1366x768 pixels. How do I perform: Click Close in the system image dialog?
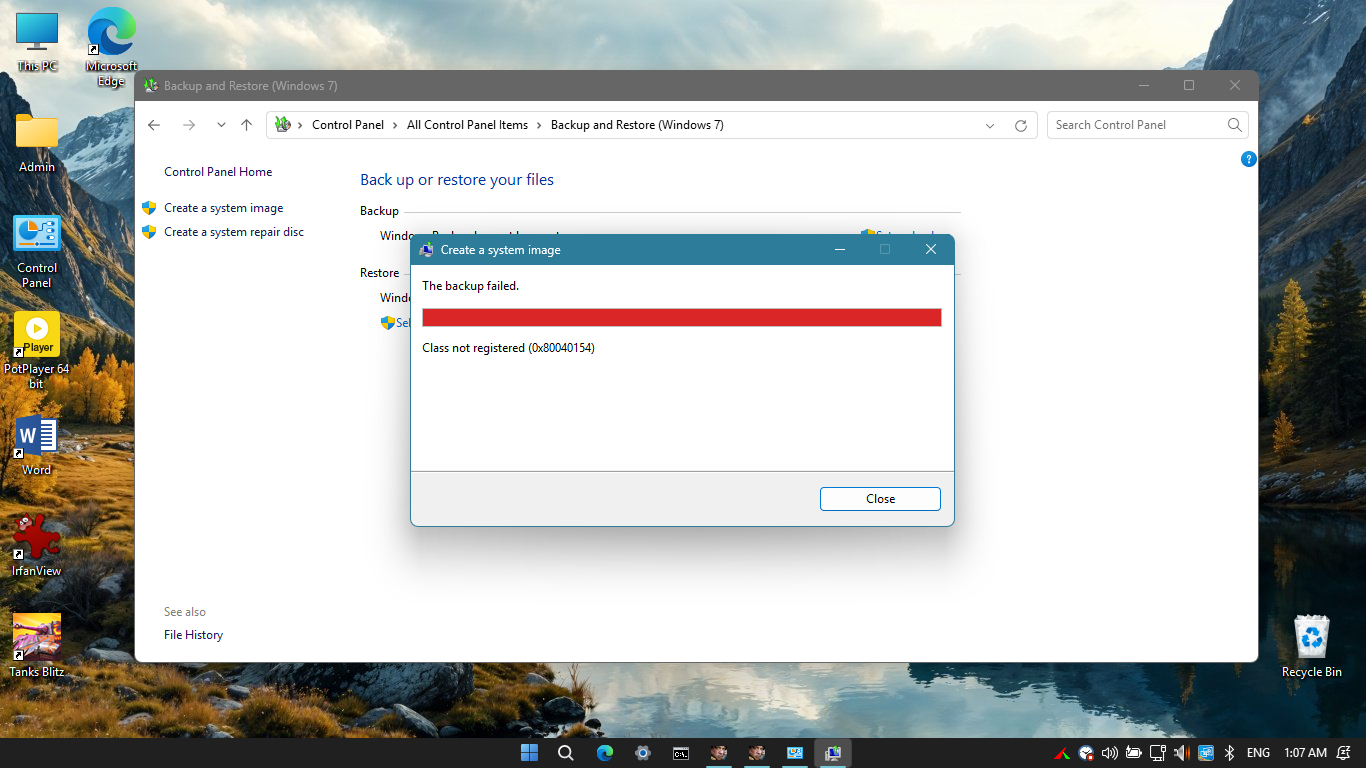[880, 499]
